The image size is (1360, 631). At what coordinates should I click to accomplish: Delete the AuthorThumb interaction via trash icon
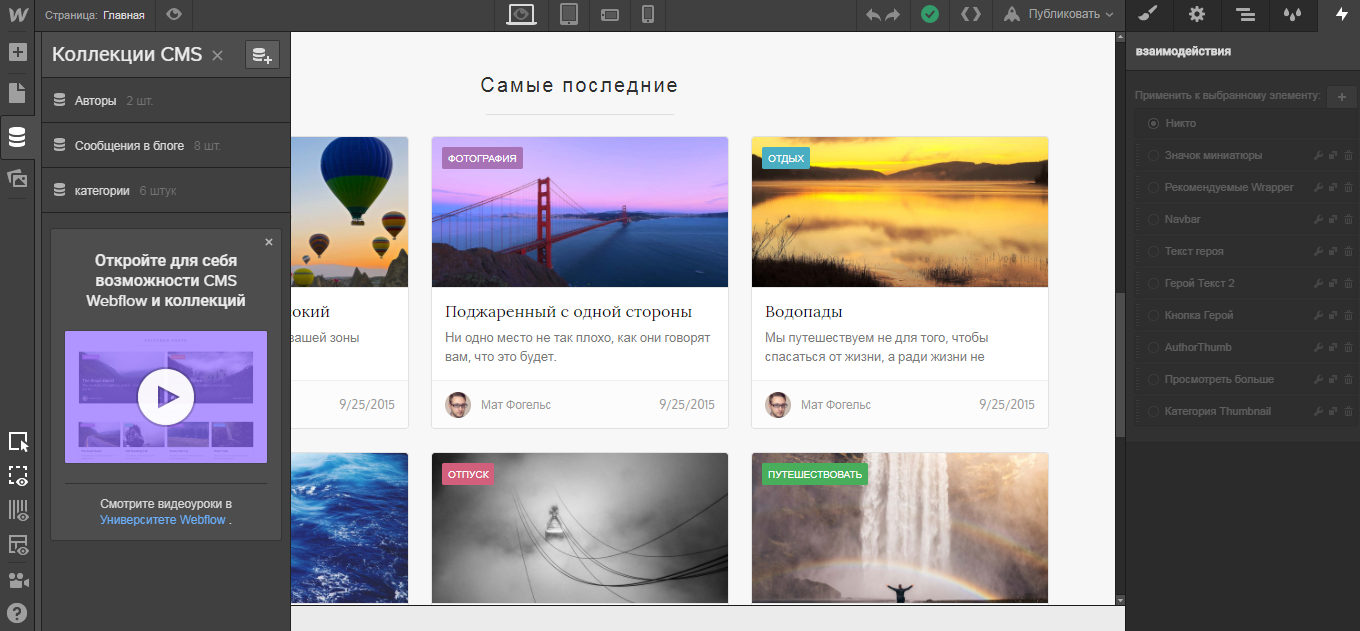1351,347
